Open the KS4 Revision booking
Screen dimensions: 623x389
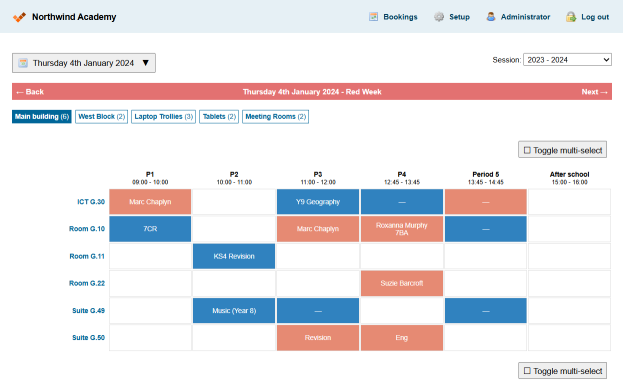[x=234, y=256]
